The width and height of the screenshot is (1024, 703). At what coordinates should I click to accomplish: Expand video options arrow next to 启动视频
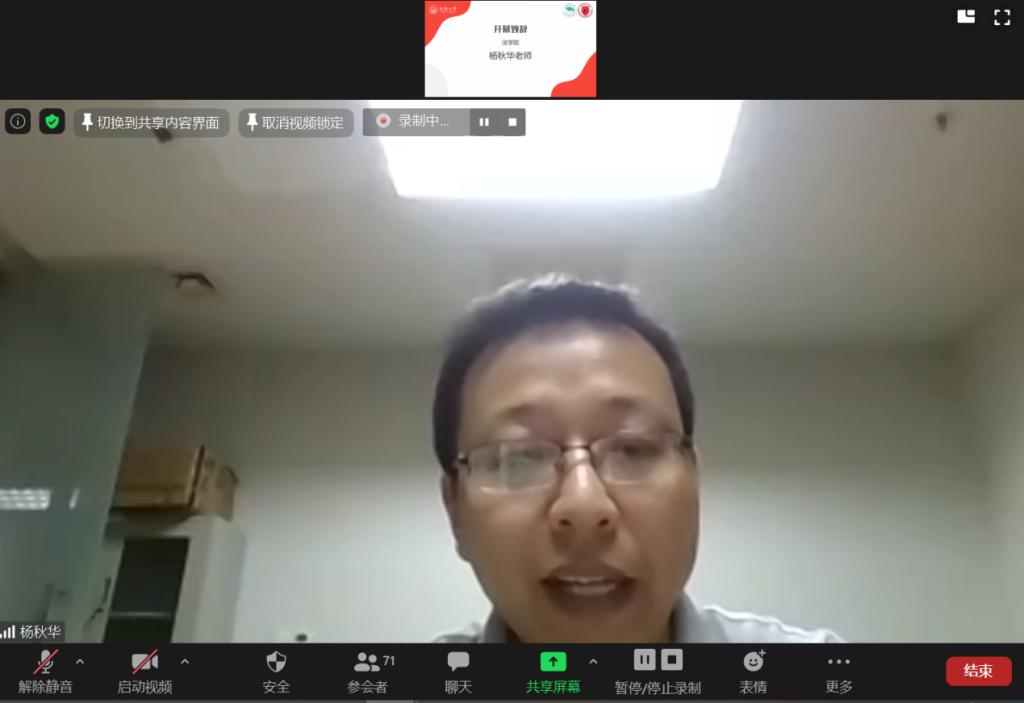pyautogui.click(x=185, y=661)
